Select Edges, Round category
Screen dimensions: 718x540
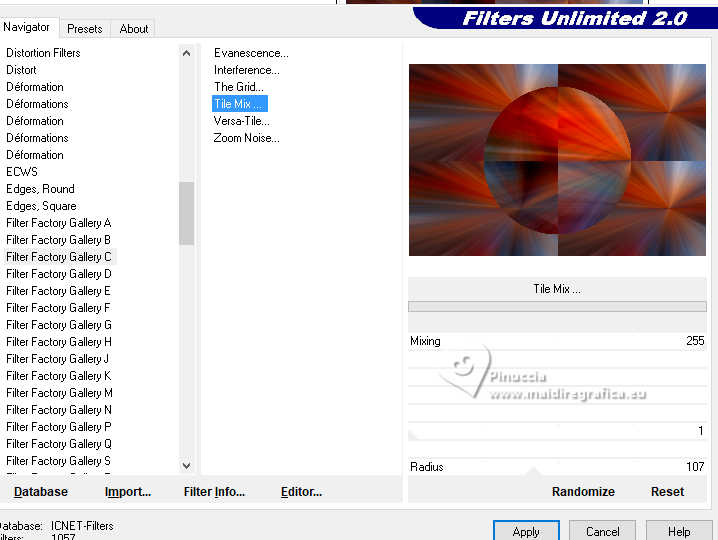coord(40,189)
